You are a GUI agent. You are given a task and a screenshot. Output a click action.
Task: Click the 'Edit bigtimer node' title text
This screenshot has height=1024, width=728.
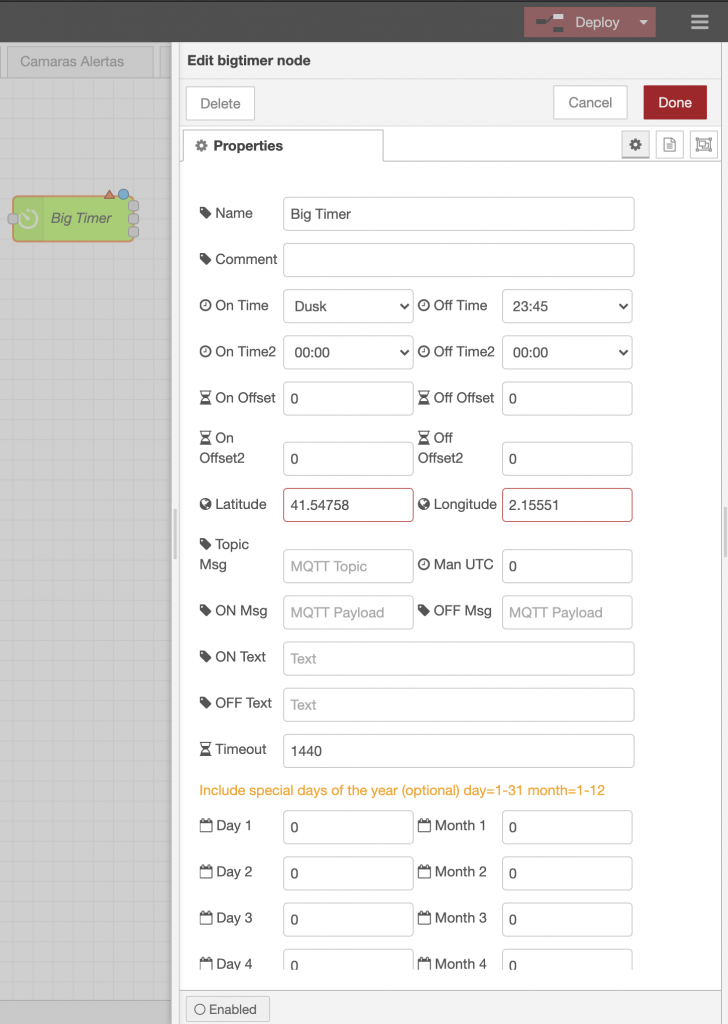249,61
